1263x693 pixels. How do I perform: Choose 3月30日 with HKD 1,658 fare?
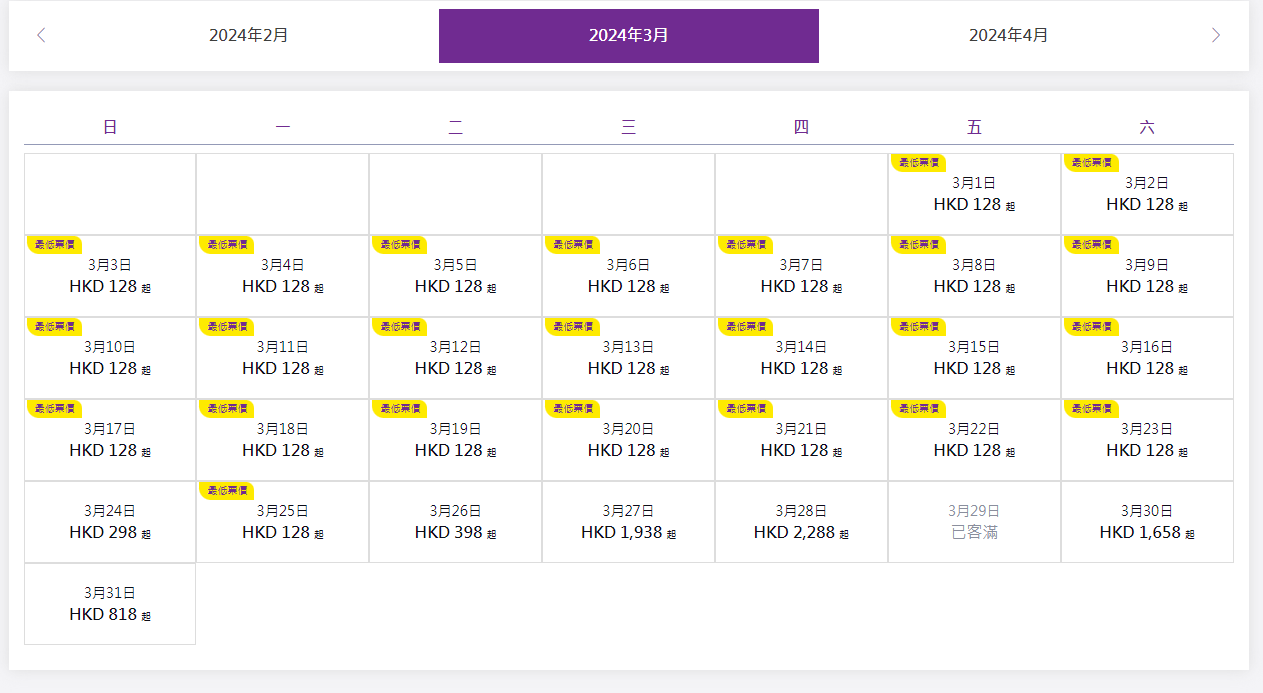pos(1147,522)
